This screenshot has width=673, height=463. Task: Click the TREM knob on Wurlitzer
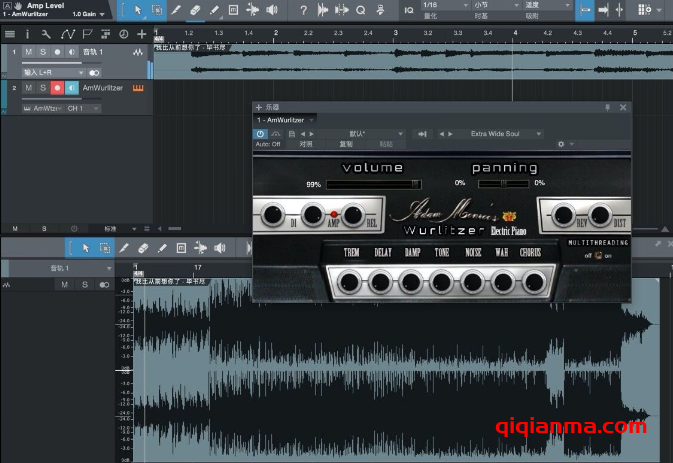pos(351,280)
